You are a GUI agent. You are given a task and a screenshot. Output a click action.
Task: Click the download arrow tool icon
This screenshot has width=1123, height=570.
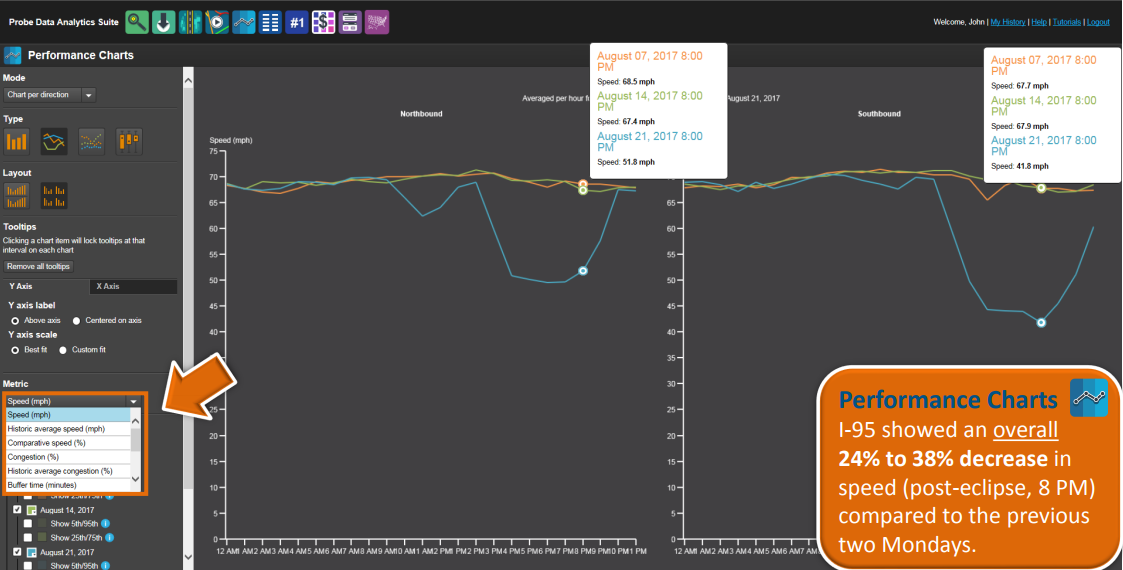(x=164, y=21)
